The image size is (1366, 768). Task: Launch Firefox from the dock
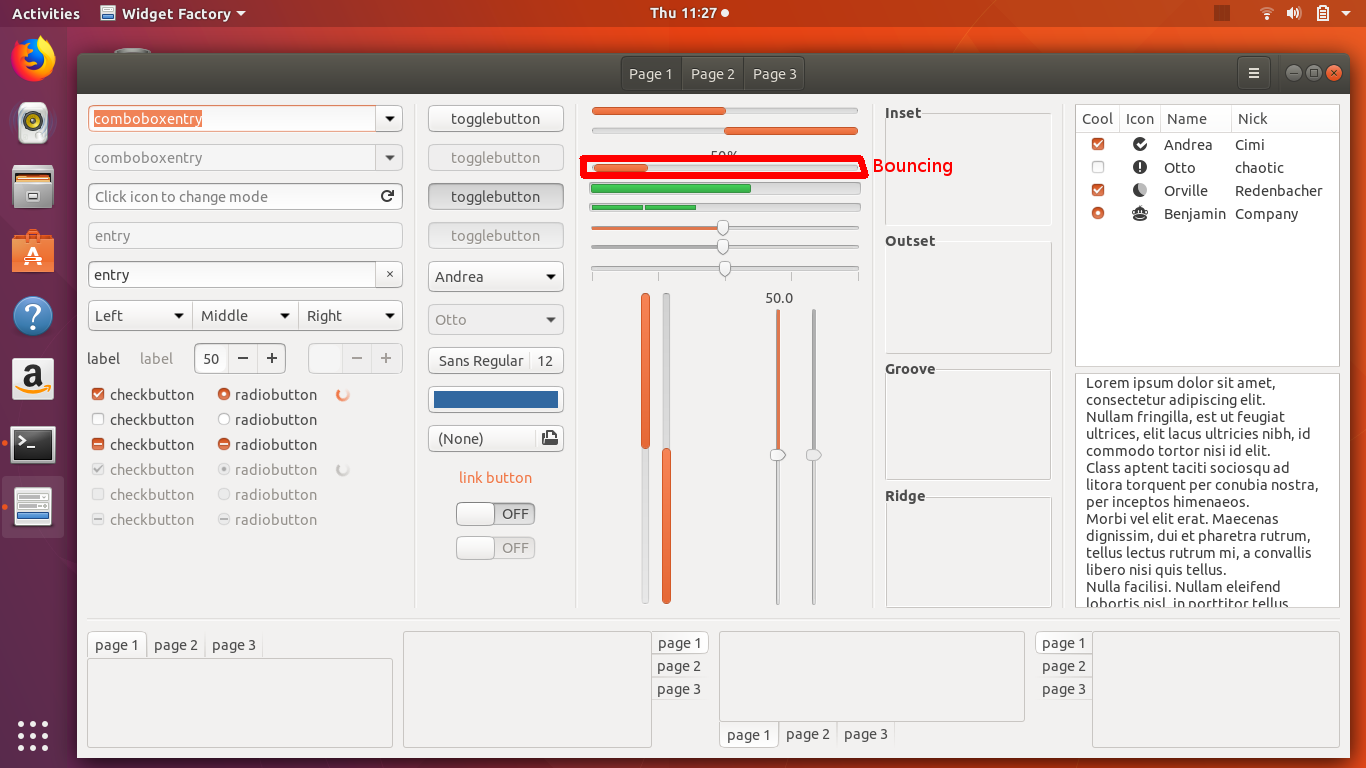coord(33,59)
